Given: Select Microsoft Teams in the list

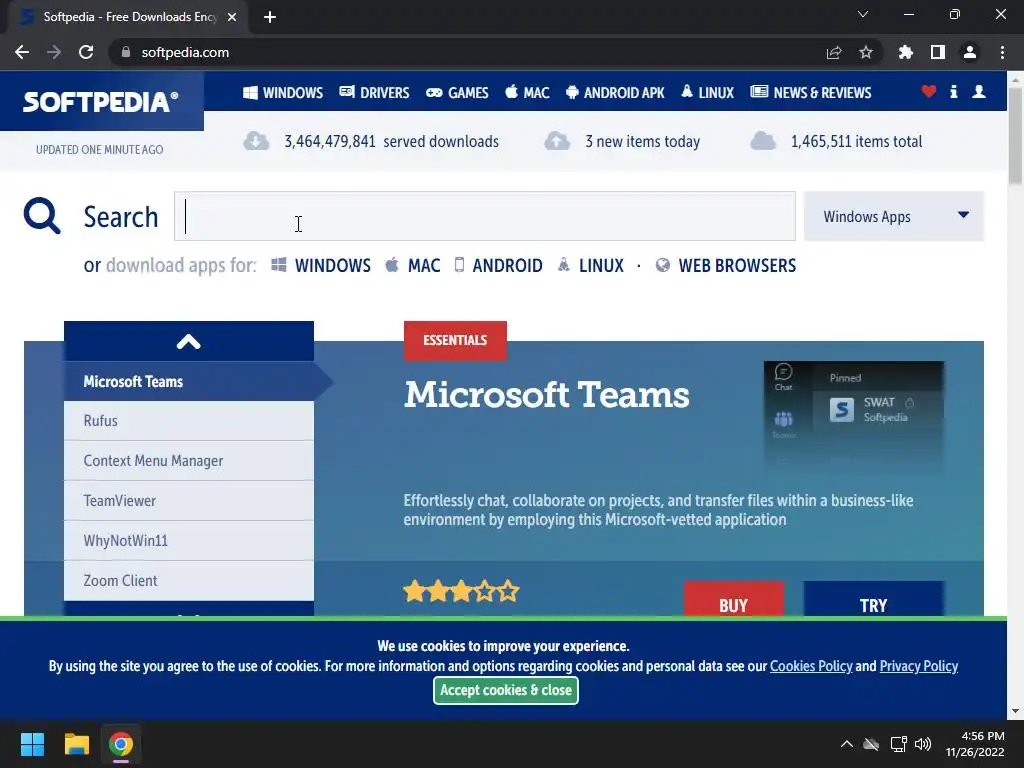Looking at the screenshot, I should tap(189, 381).
